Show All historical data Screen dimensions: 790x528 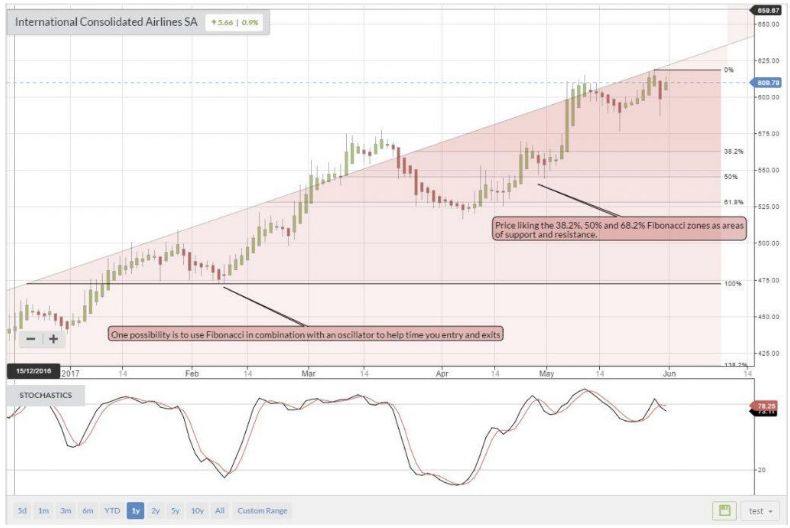pos(220,511)
